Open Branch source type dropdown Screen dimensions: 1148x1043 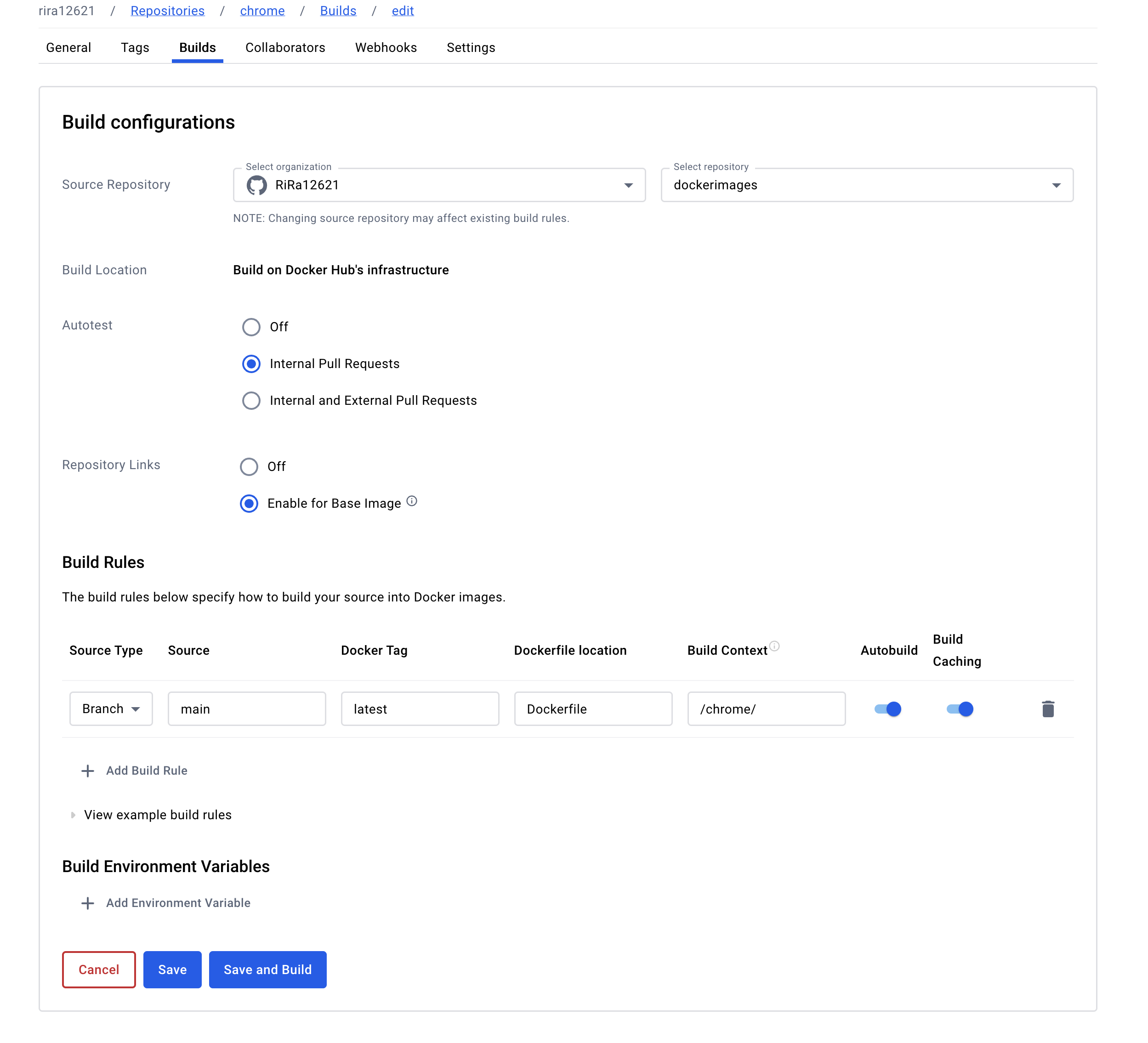[x=111, y=709]
